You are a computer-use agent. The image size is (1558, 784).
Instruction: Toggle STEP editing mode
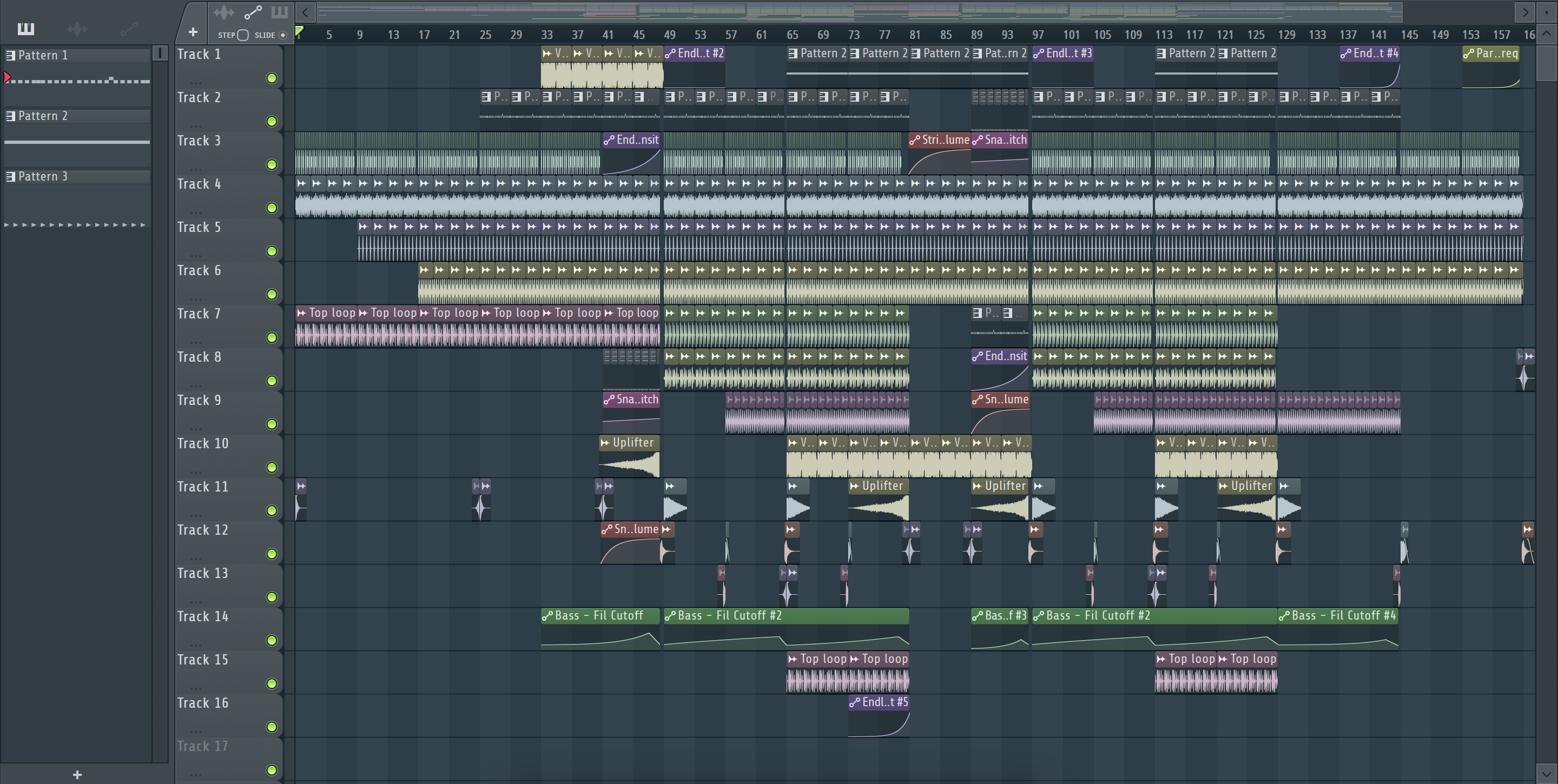click(242, 35)
